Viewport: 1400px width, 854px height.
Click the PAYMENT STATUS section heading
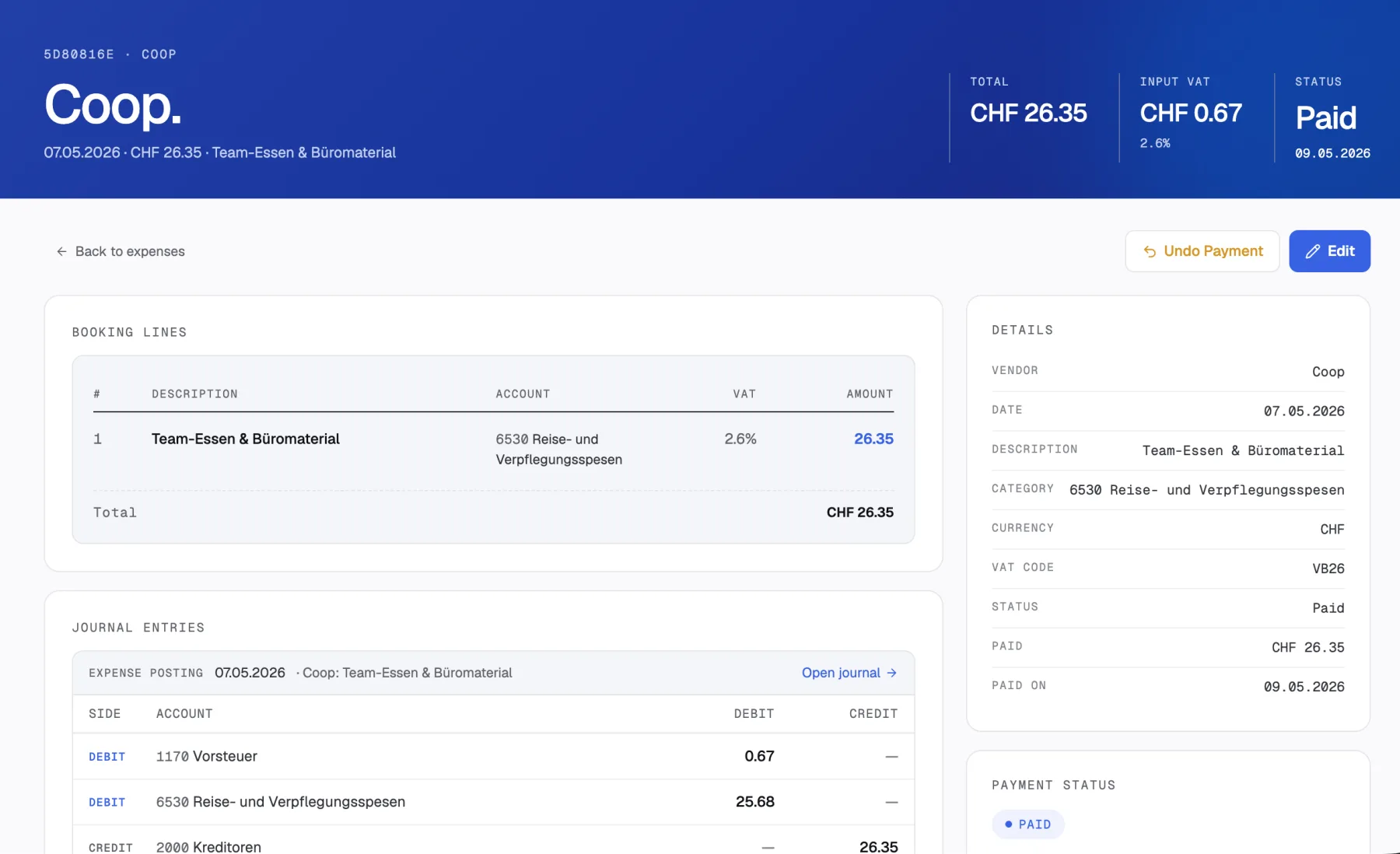pyautogui.click(x=1054, y=786)
